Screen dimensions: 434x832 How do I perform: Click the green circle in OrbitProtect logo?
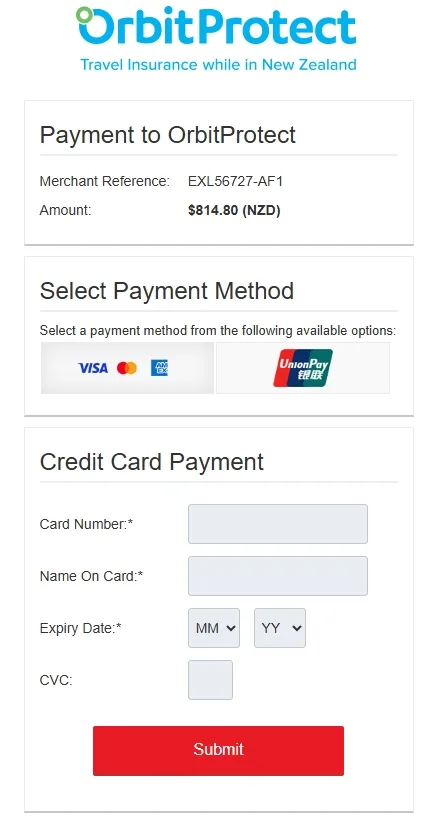84,15
